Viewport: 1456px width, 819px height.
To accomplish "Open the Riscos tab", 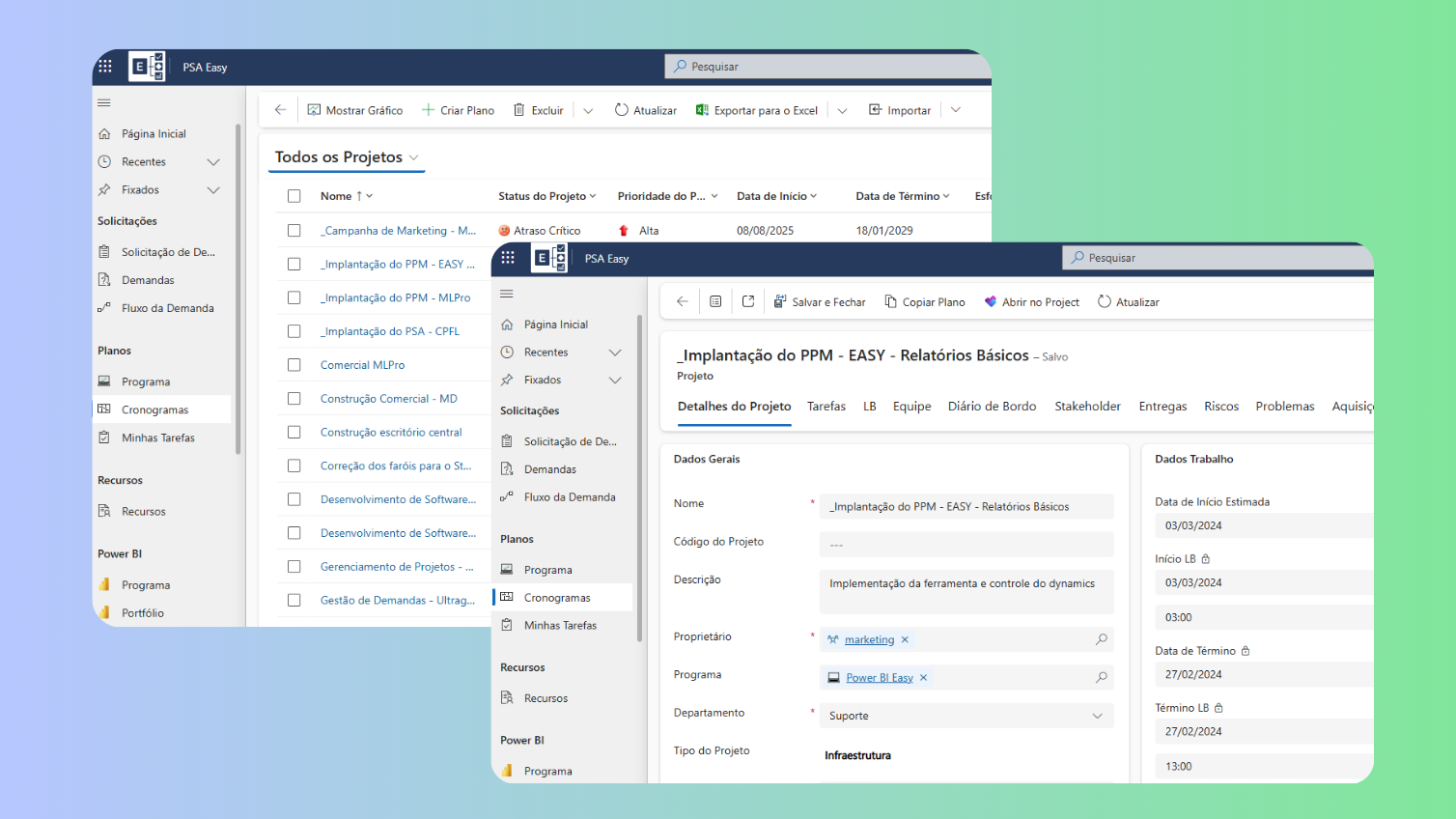I will pos(1220,407).
